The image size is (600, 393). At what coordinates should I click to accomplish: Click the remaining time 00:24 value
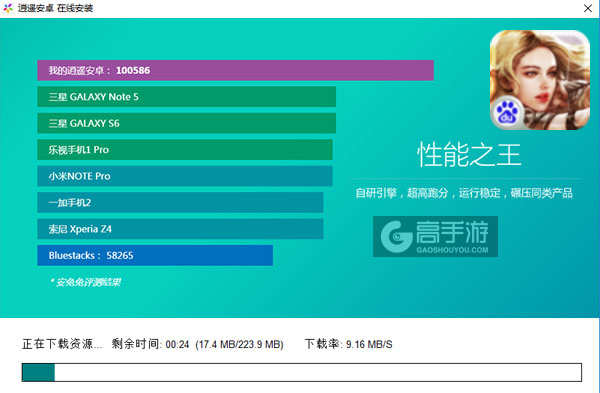click(178, 344)
